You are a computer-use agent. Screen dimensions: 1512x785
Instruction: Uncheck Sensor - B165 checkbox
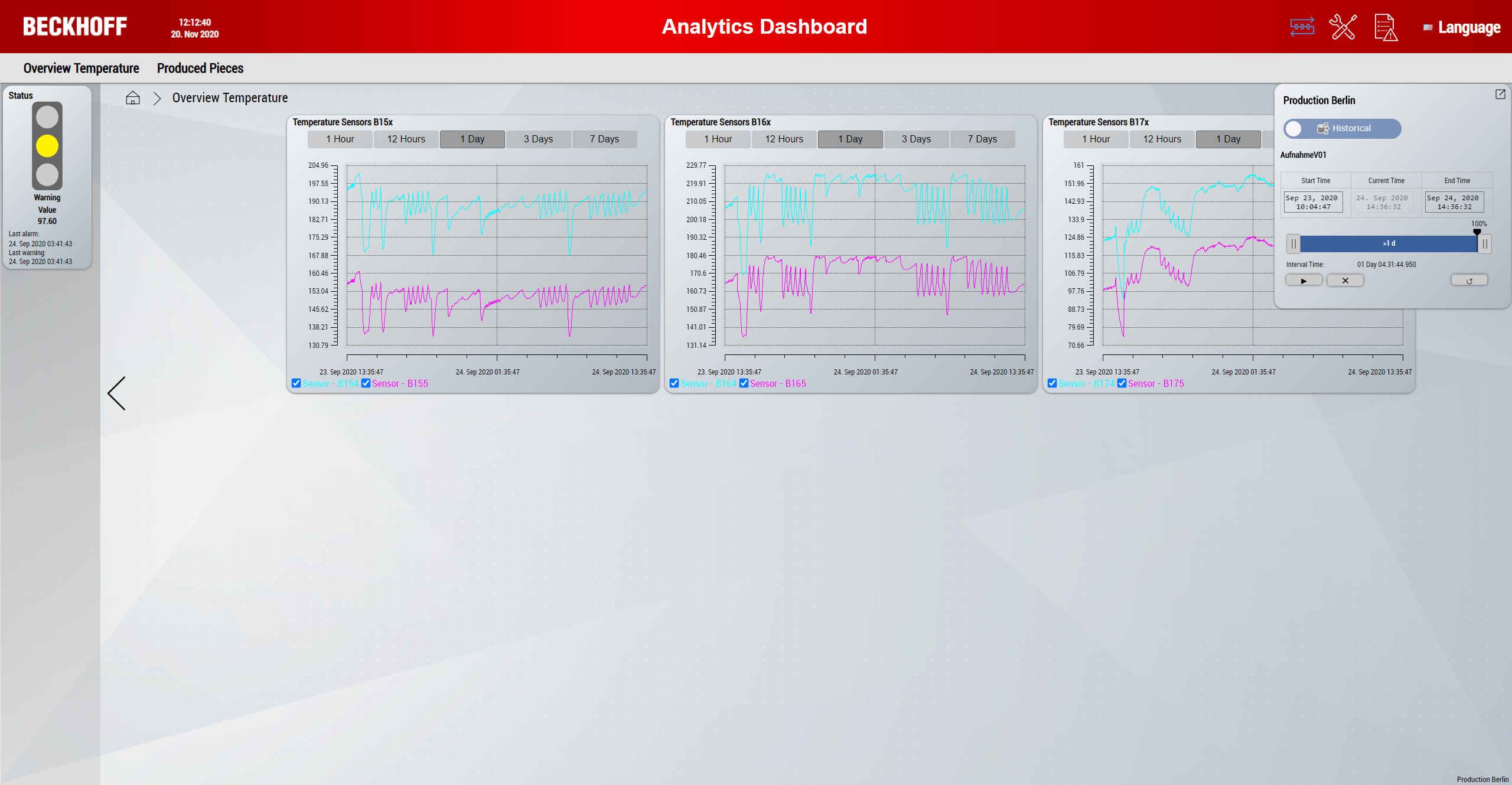744,383
